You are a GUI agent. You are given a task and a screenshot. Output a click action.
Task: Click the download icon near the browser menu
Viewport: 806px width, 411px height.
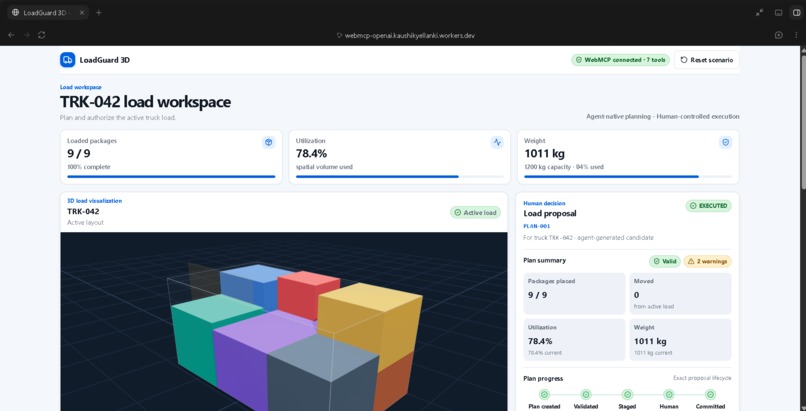click(x=779, y=35)
